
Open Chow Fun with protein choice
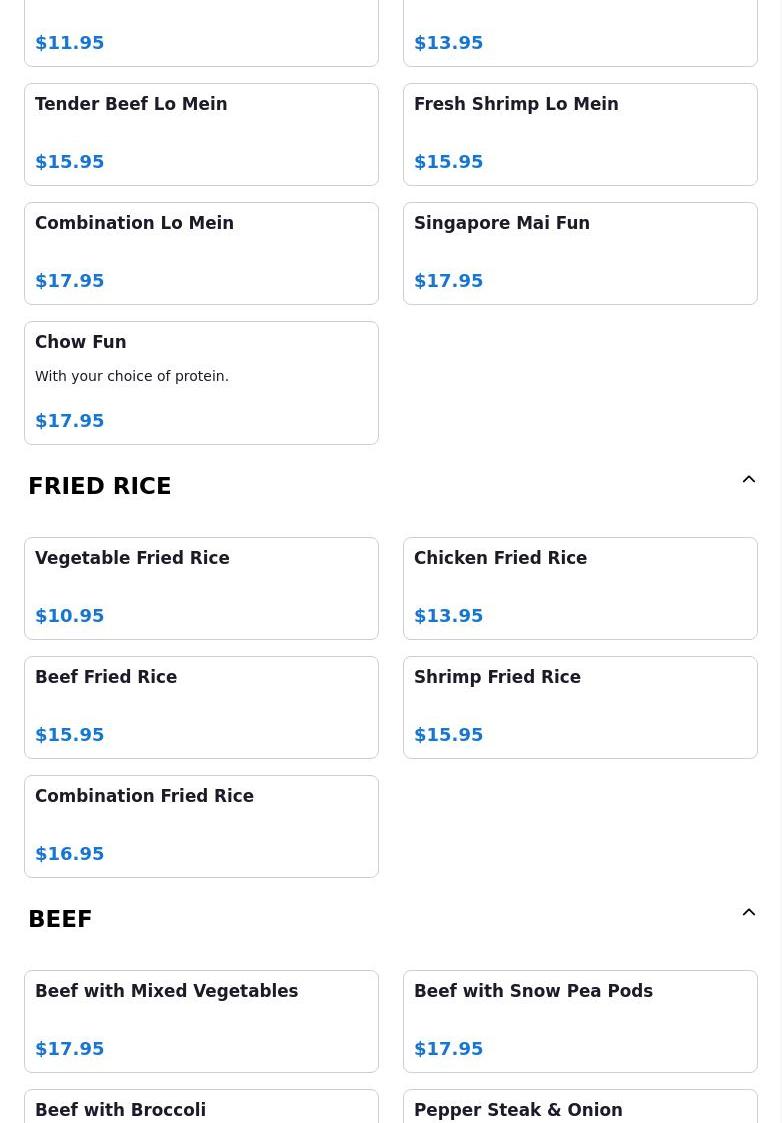(201, 382)
